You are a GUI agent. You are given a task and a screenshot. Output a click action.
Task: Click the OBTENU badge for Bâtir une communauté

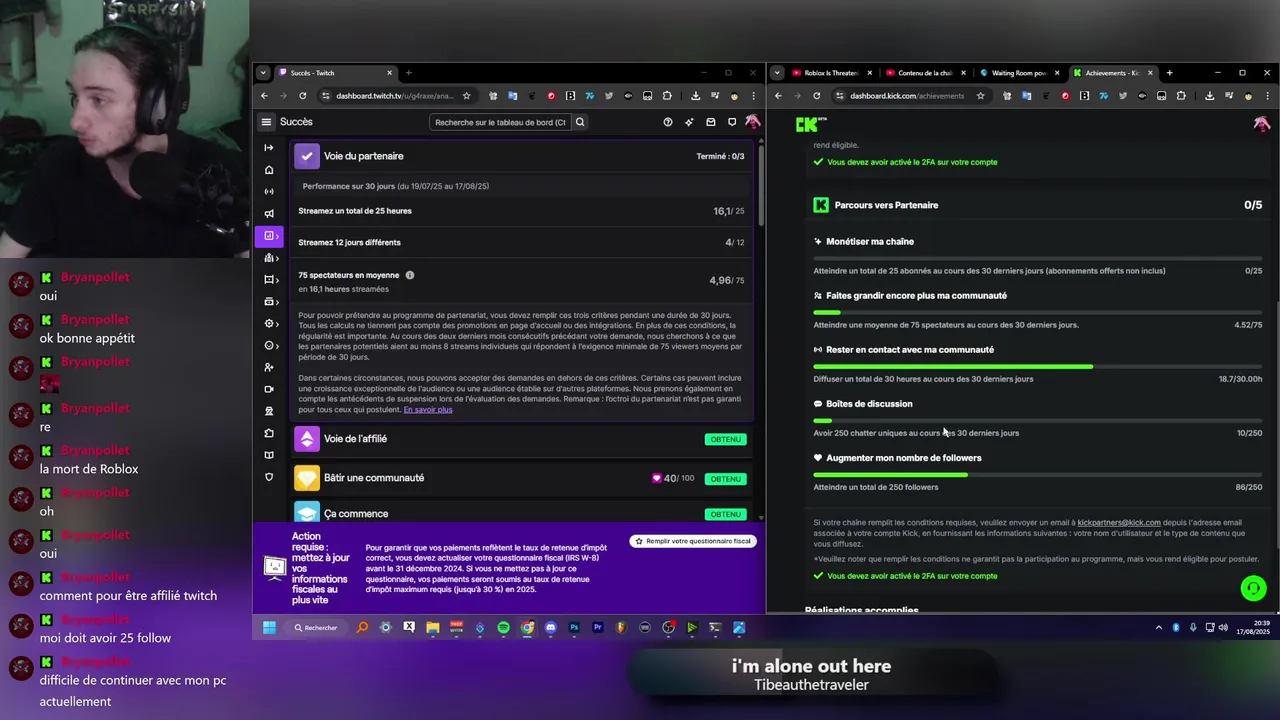[x=725, y=478]
